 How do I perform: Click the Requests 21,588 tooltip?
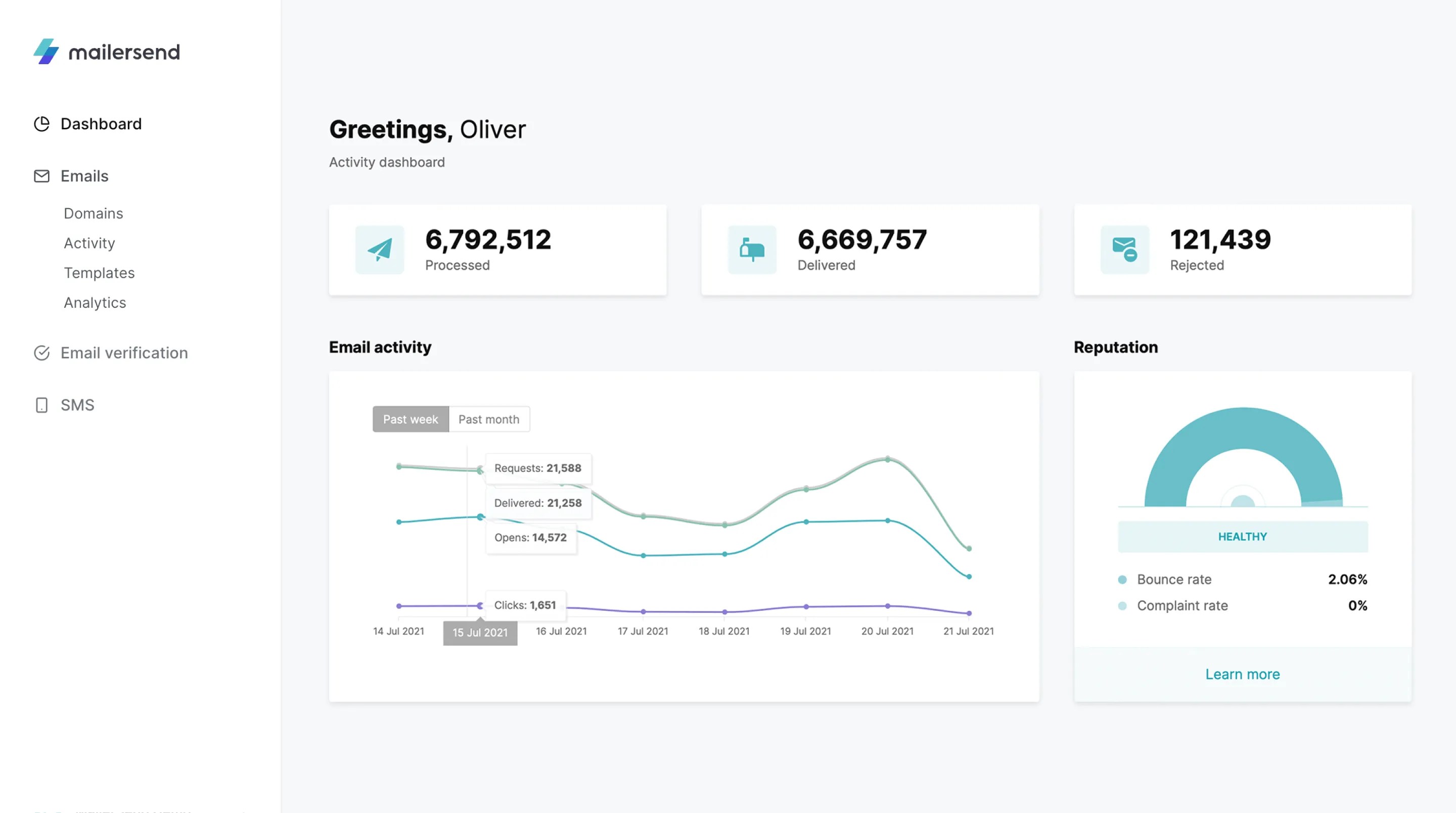coord(537,468)
